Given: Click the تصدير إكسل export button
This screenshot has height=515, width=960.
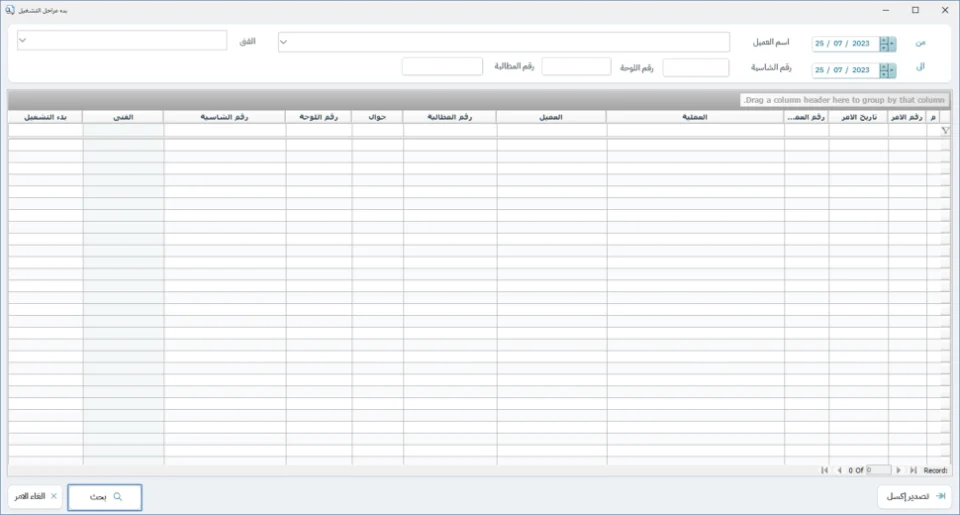Looking at the screenshot, I should (915, 496).
